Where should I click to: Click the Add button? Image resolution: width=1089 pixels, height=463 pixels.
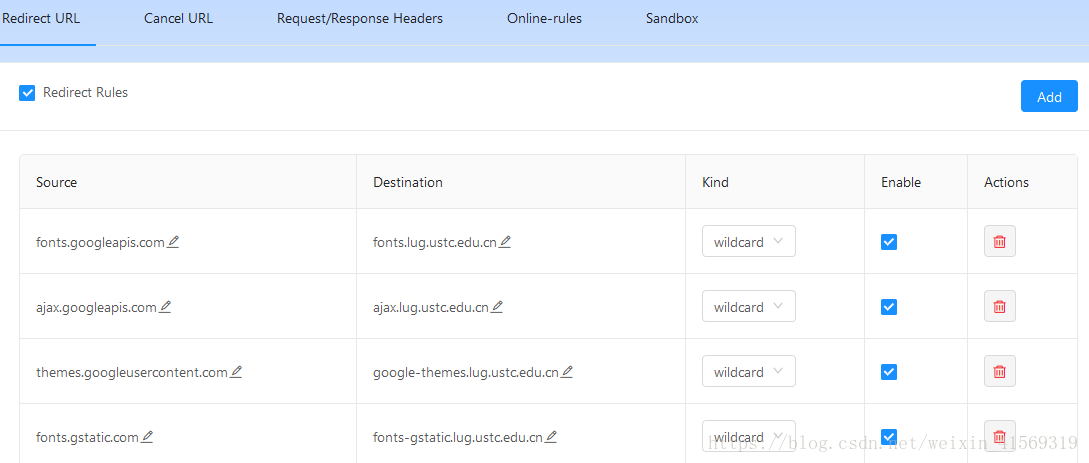(1049, 96)
